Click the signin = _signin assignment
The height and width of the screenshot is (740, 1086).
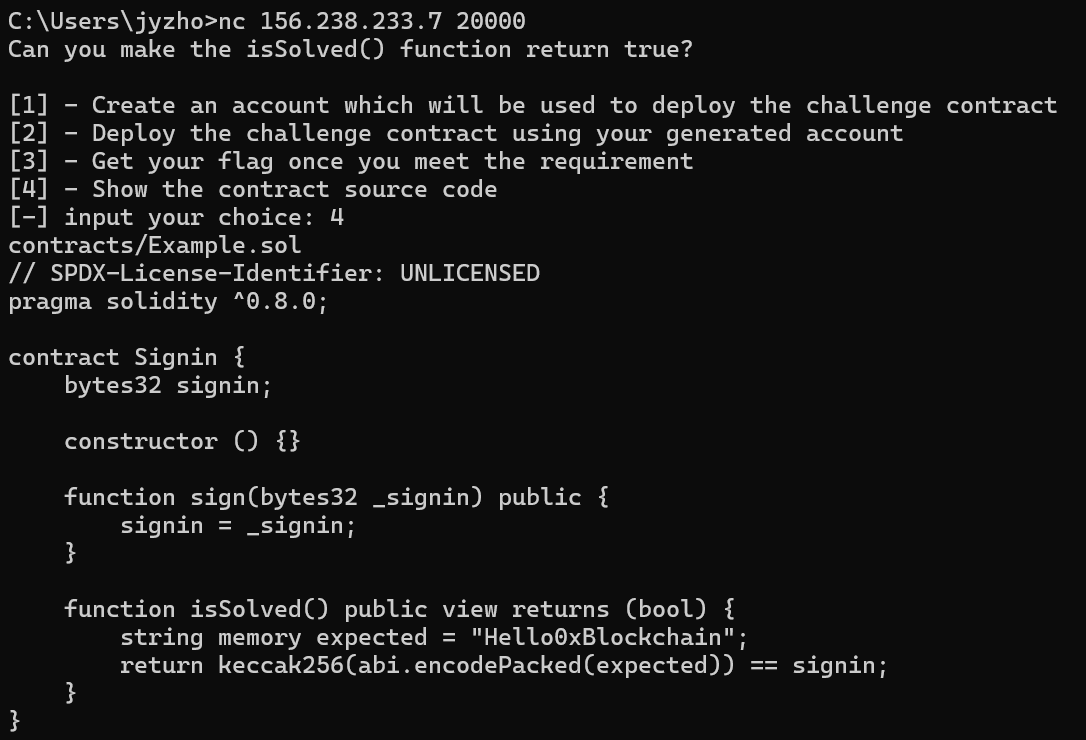point(238,525)
